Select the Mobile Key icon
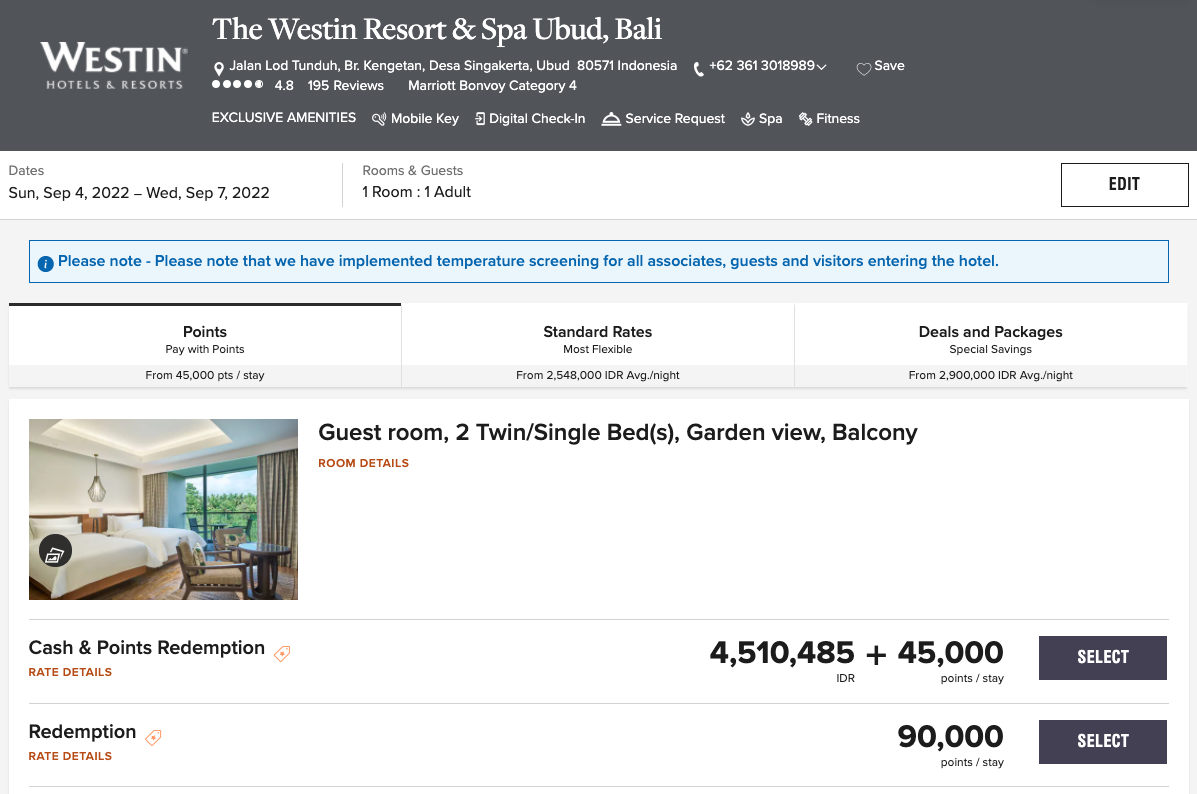 pos(379,118)
